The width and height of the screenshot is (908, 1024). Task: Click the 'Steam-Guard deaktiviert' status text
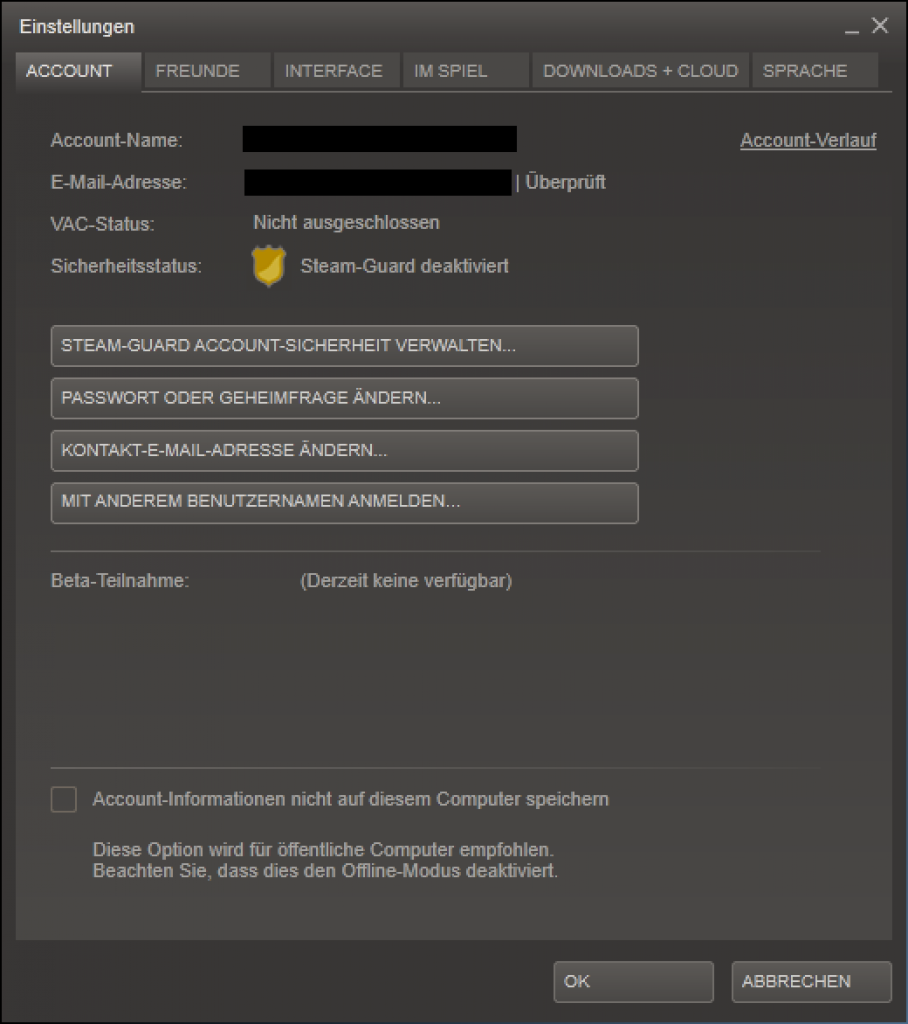click(404, 266)
